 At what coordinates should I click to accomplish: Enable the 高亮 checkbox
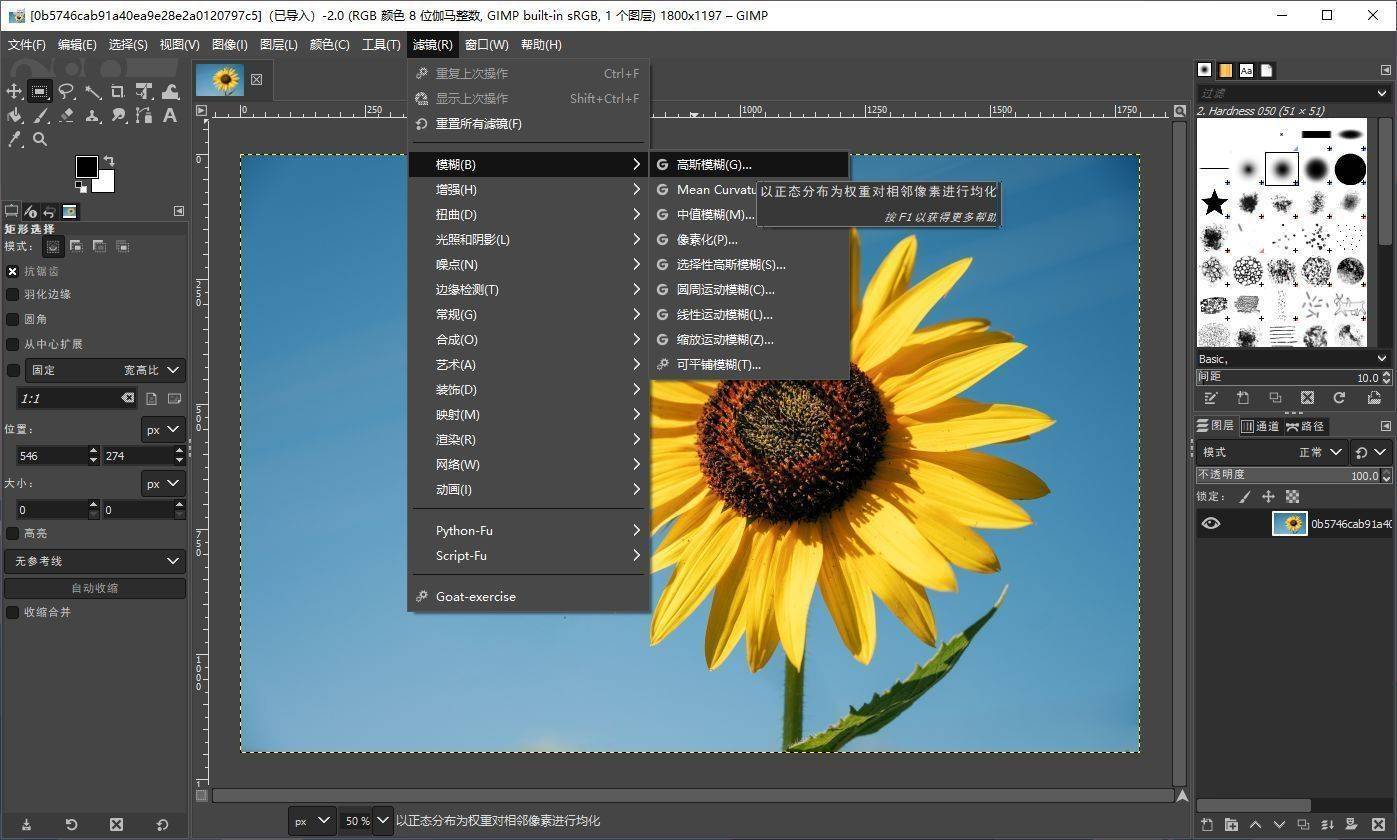pyautogui.click(x=13, y=533)
